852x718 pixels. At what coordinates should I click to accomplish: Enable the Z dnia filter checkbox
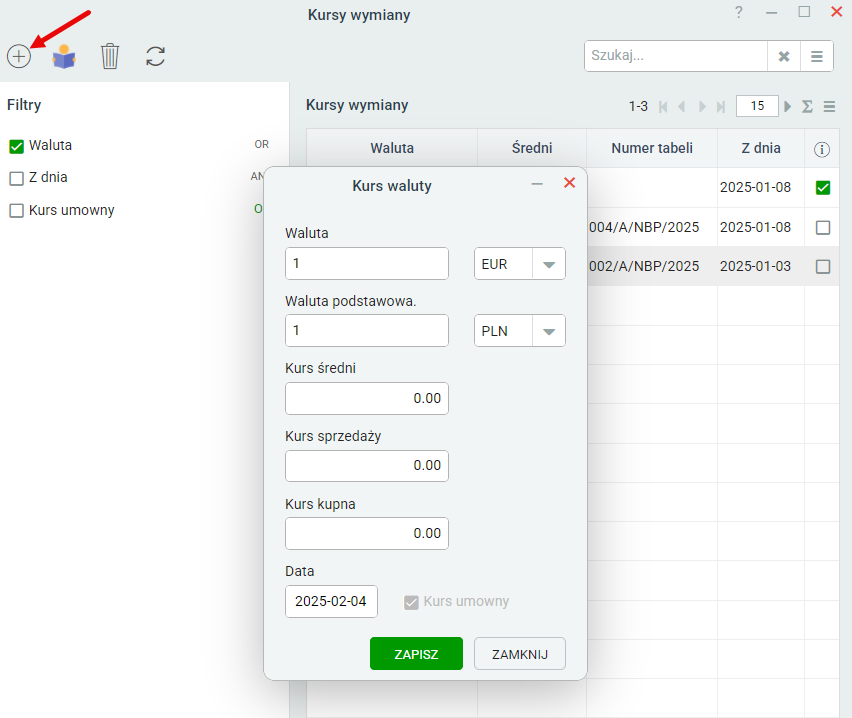tap(16, 178)
